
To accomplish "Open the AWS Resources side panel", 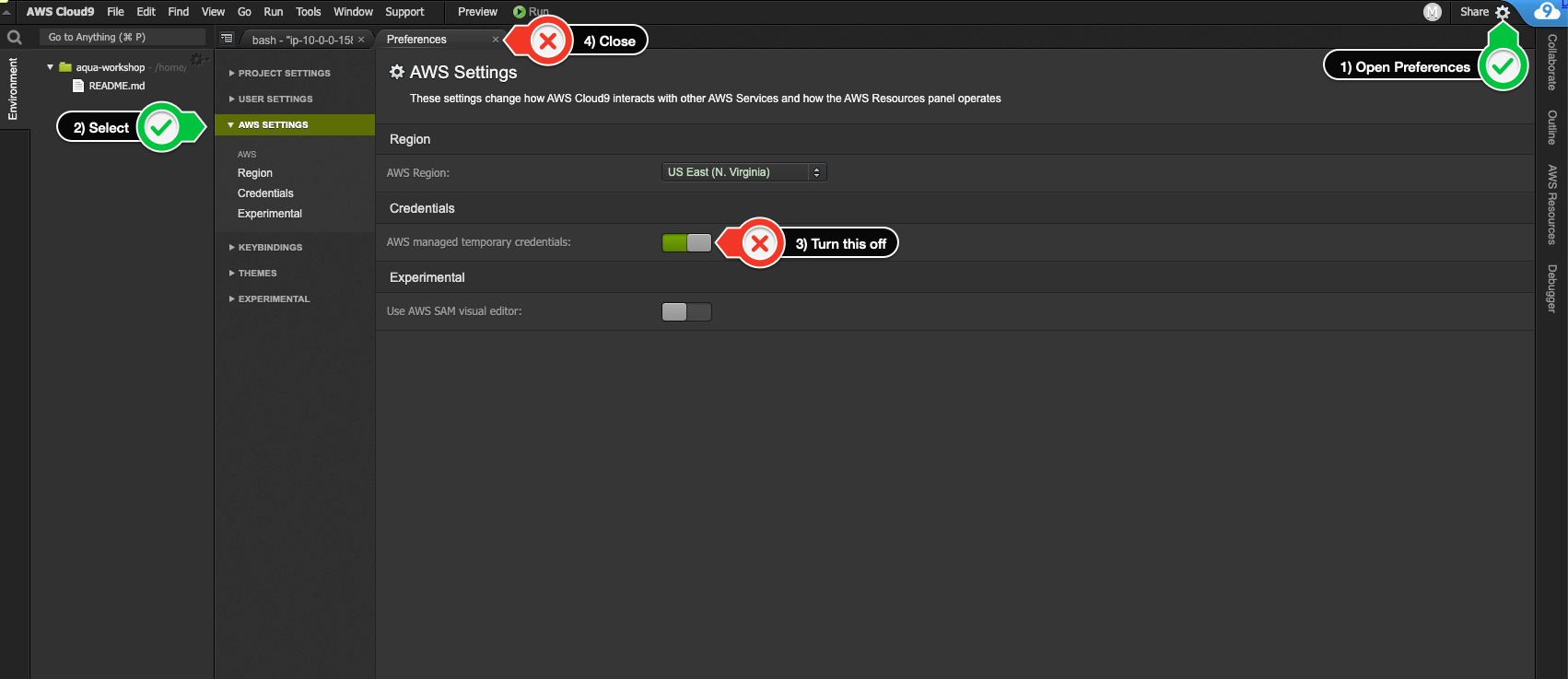I will [x=1551, y=205].
